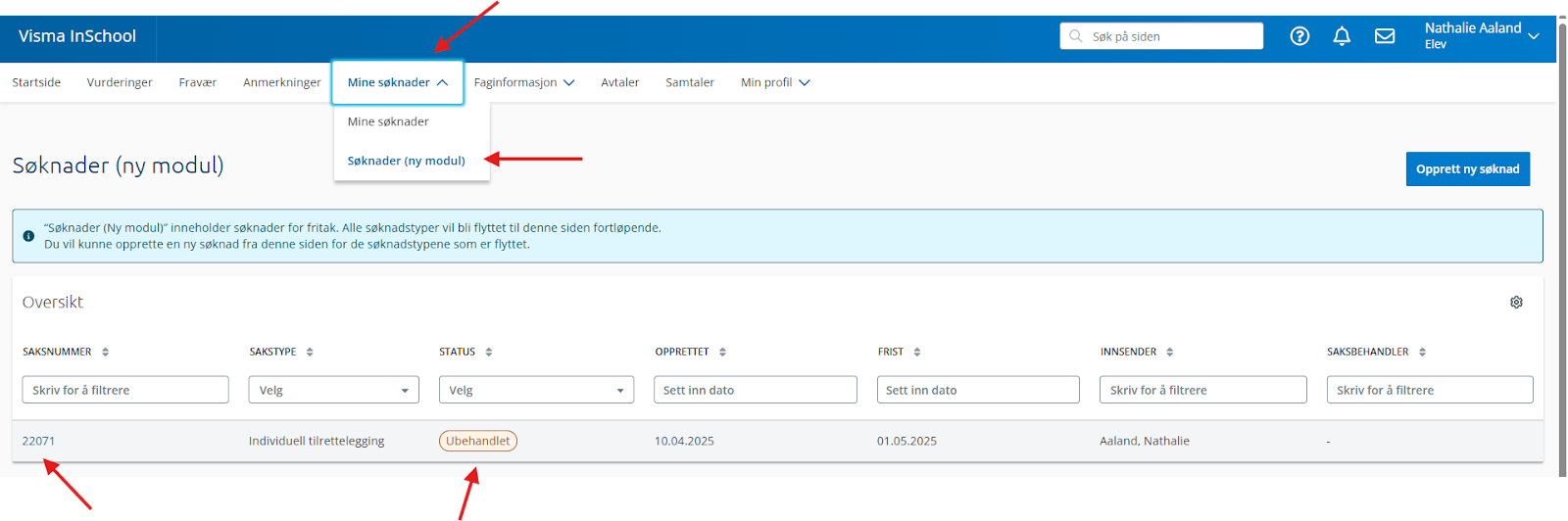
Task: Expand the Nathalie Aaland user menu
Action: pyautogui.click(x=1481, y=35)
